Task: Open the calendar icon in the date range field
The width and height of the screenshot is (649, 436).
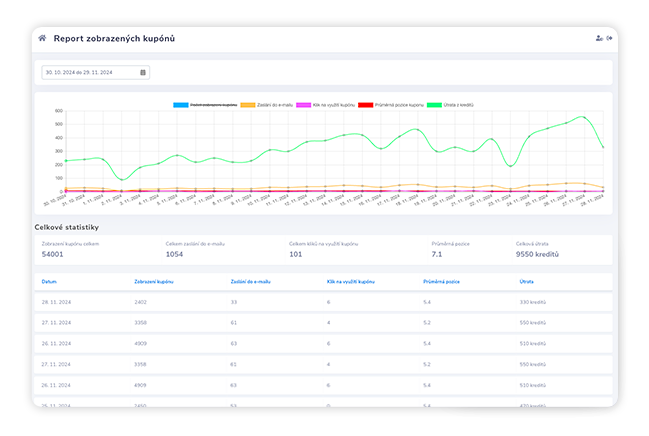Action: [143, 72]
